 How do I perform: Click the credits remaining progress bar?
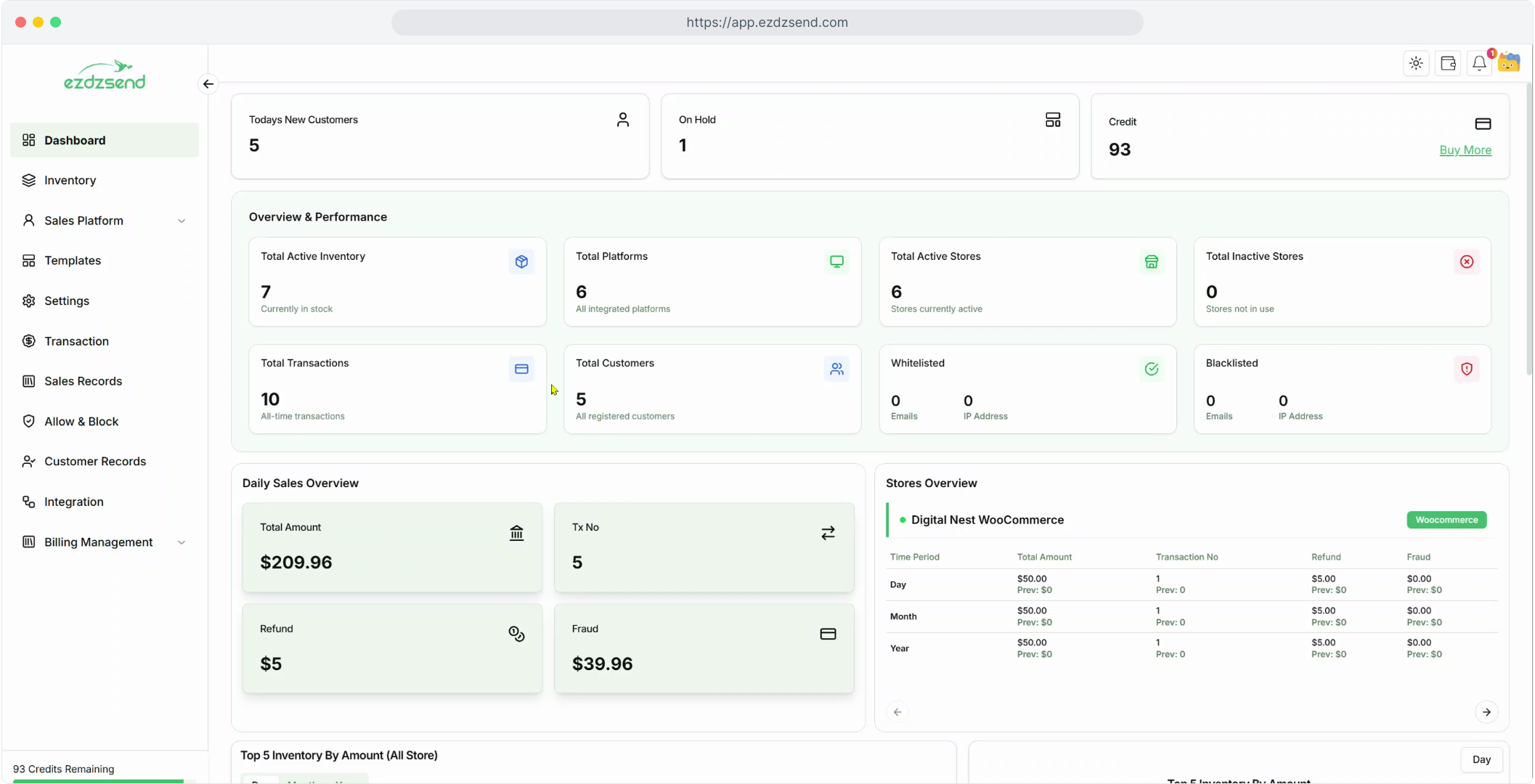[x=102, y=781]
